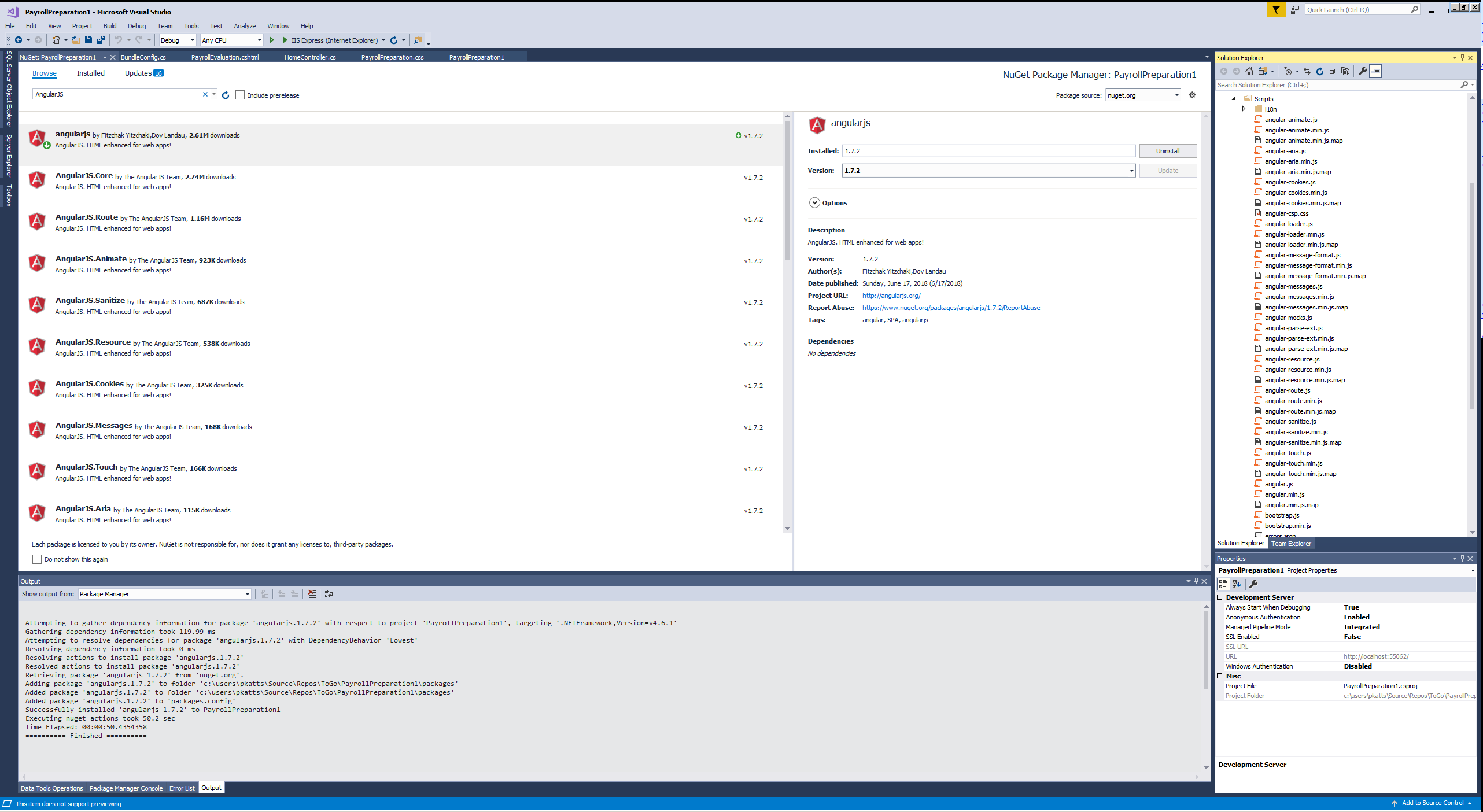Viewport: 1483px width, 812px height.
Task: Collapse Misc properties group
Action: tap(1220, 676)
